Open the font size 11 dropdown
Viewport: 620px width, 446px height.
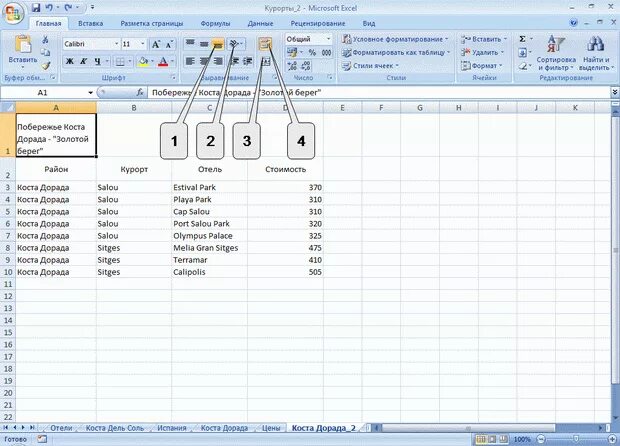[x=143, y=44]
